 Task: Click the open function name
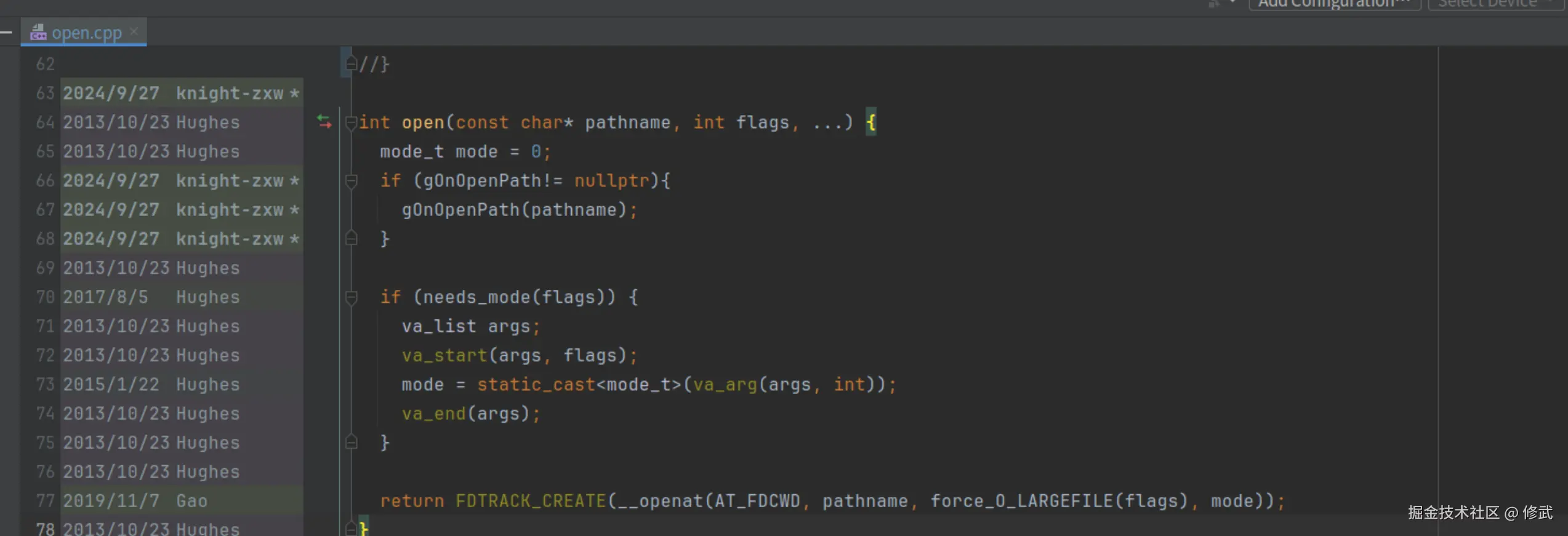[x=423, y=122]
